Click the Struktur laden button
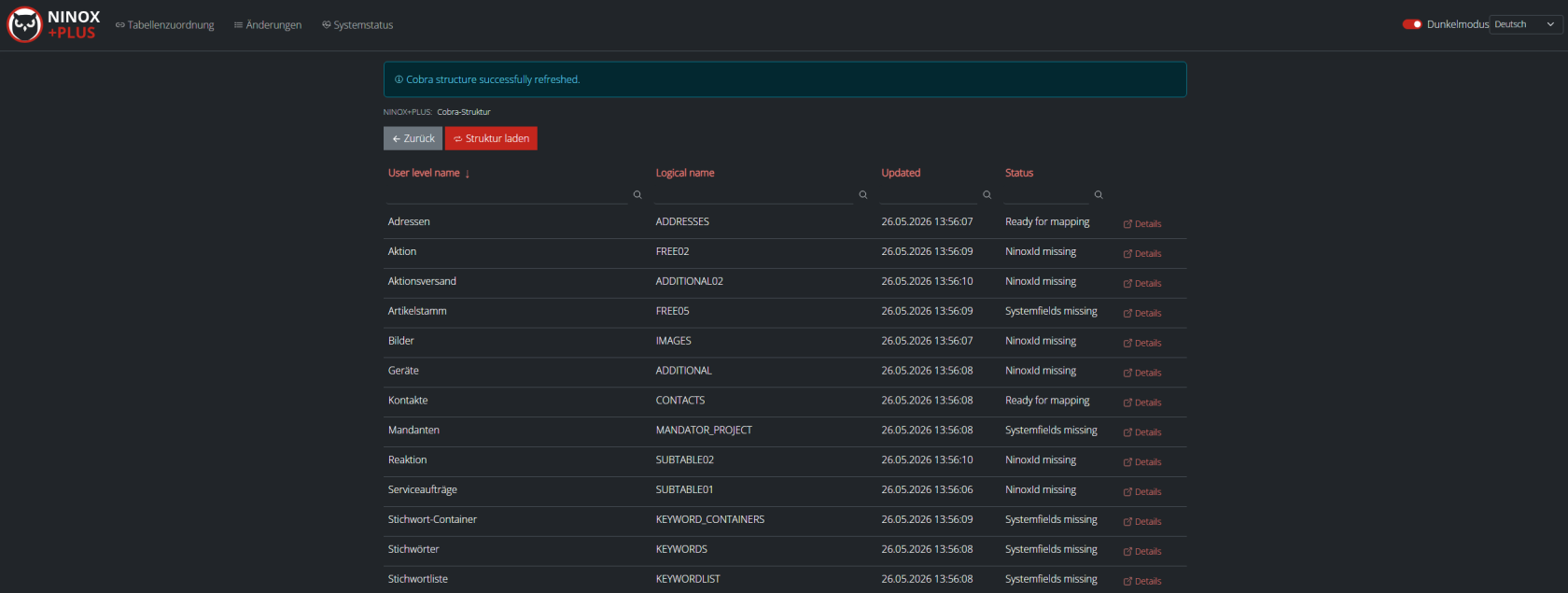The height and width of the screenshot is (593, 1568). 491,138
